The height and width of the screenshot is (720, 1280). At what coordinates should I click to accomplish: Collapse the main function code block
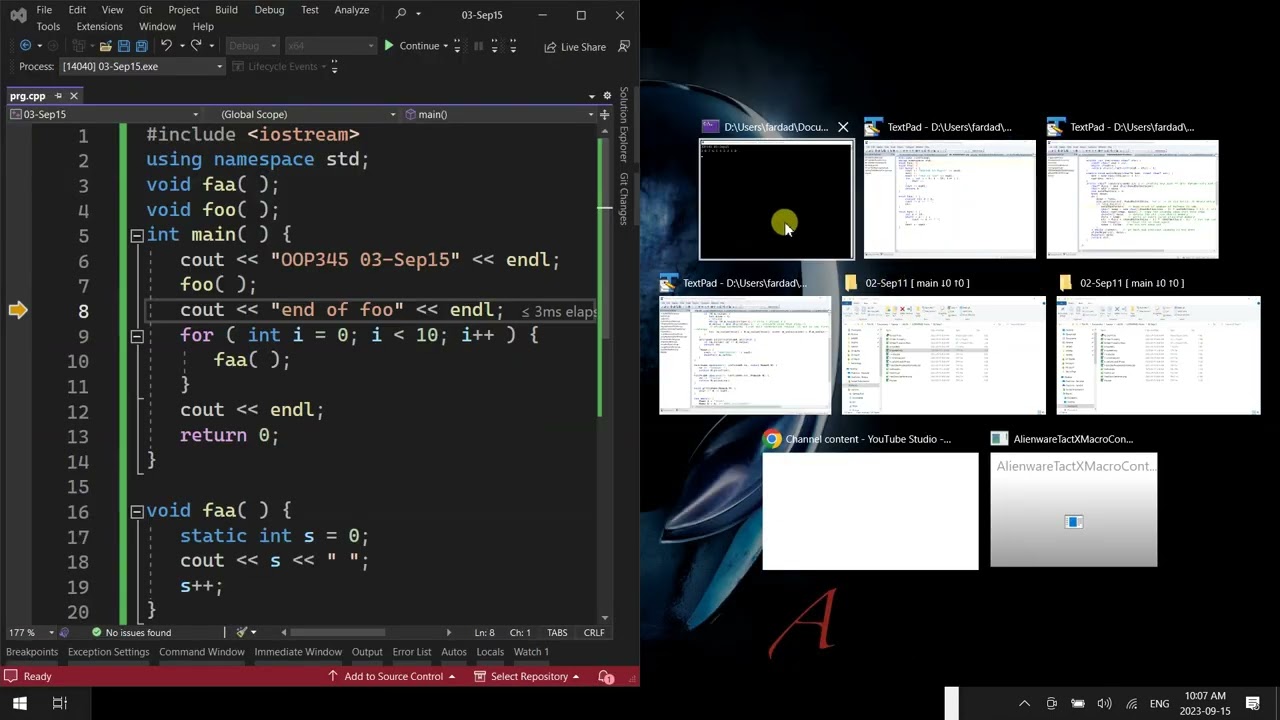click(137, 236)
